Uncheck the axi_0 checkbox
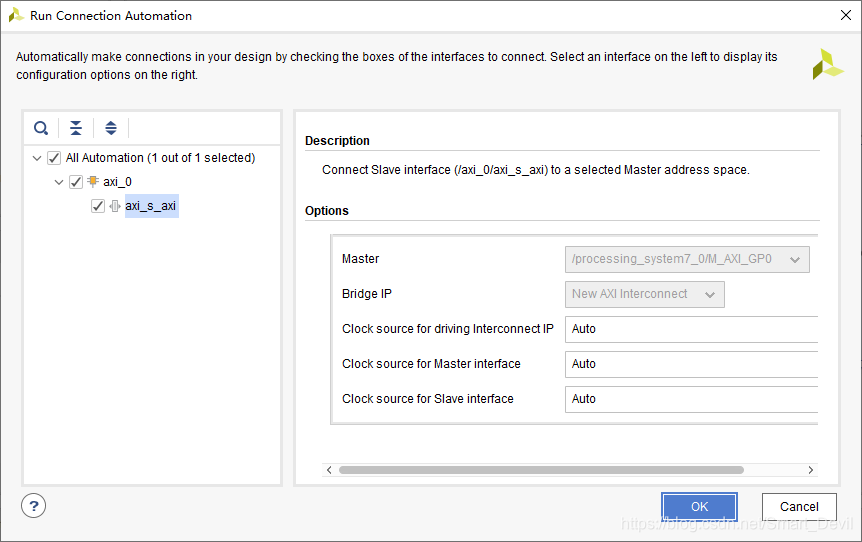This screenshot has width=862, height=542. (x=76, y=182)
